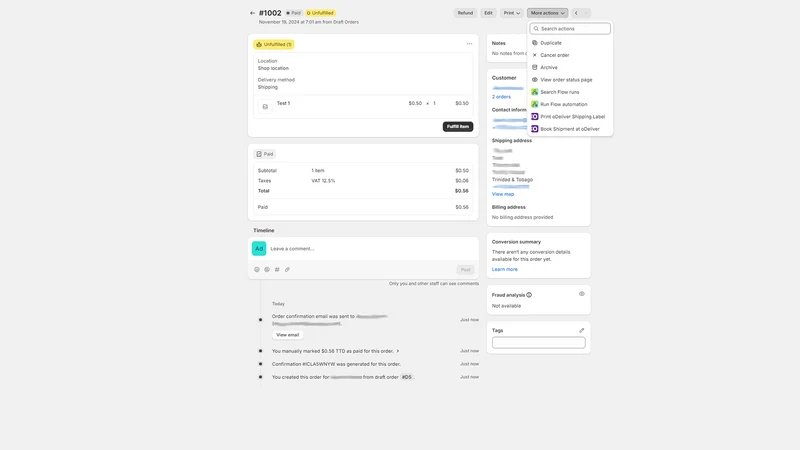Edit tags using the pencil icon

pos(582,331)
